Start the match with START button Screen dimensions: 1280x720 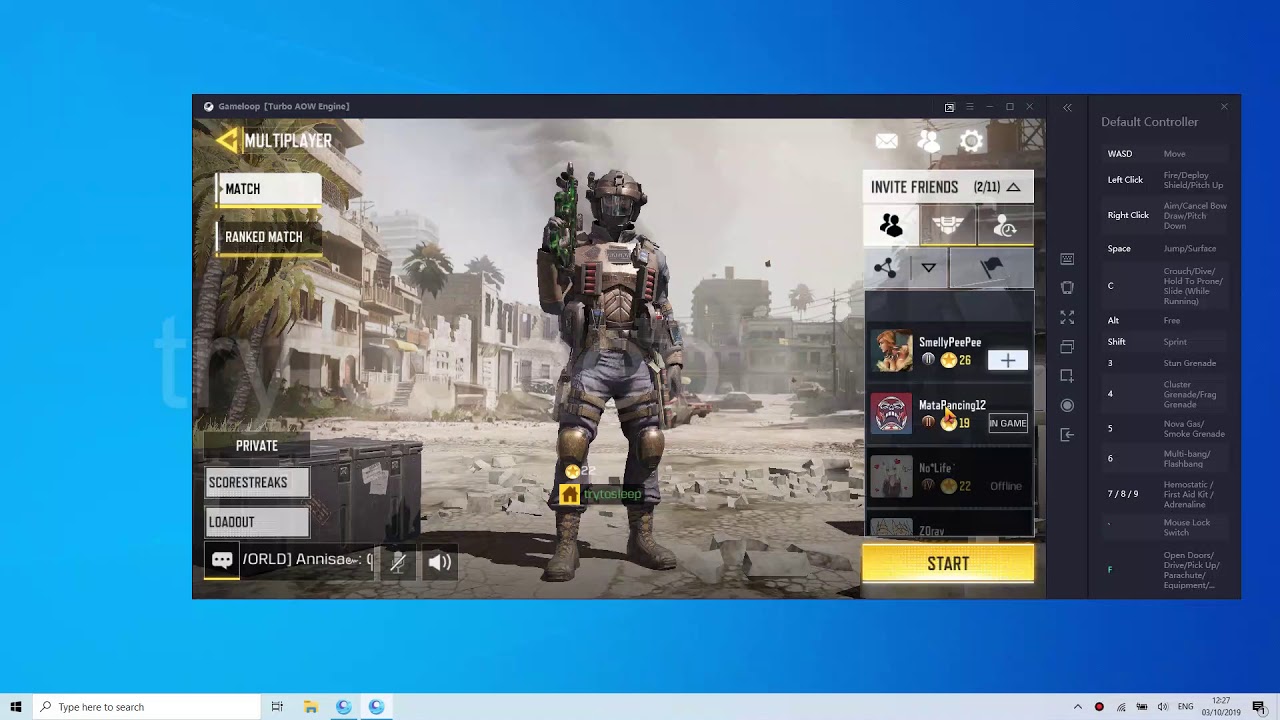coord(948,564)
